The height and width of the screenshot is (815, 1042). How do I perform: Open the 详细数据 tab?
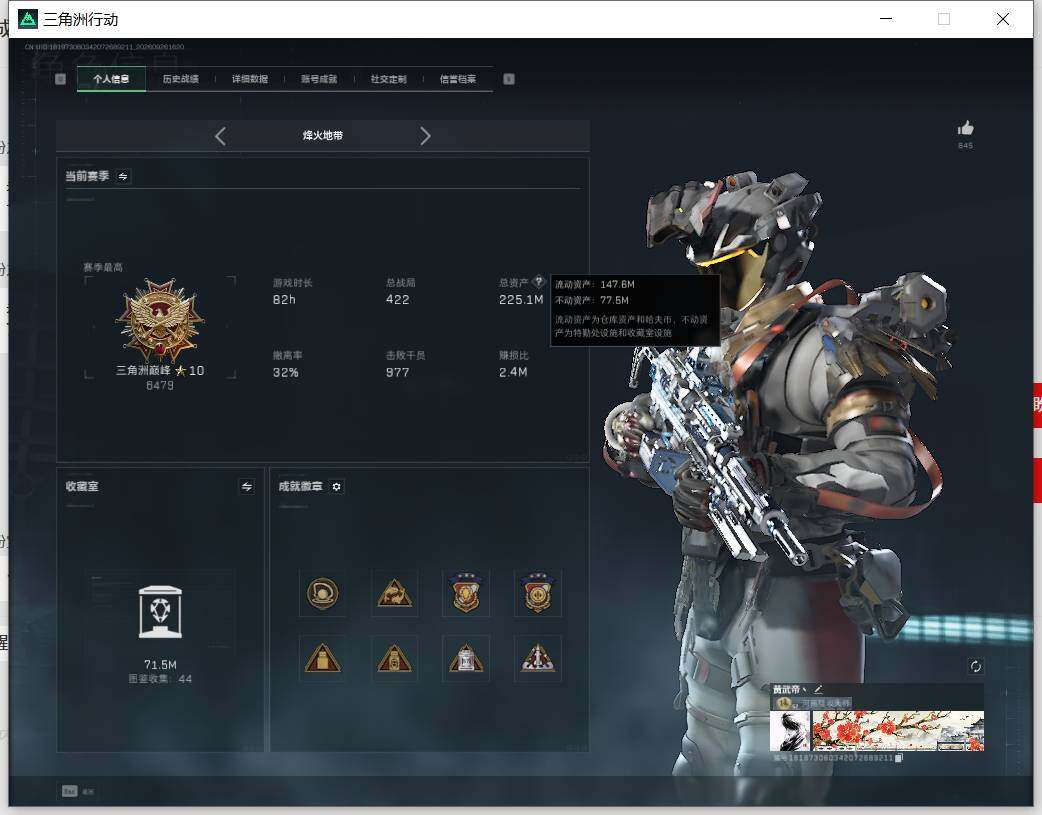[x=250, y=79]
